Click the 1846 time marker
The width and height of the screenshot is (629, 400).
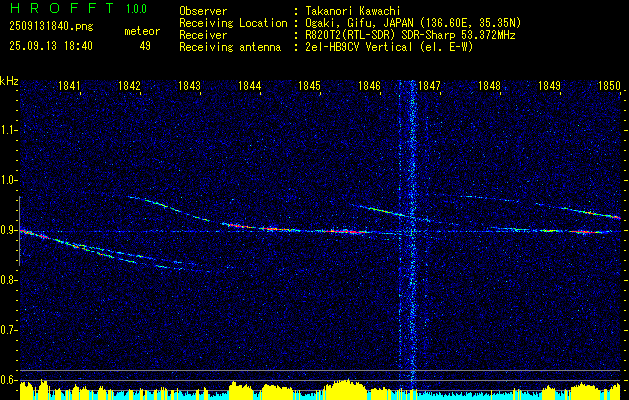click(x=369, y=86)
